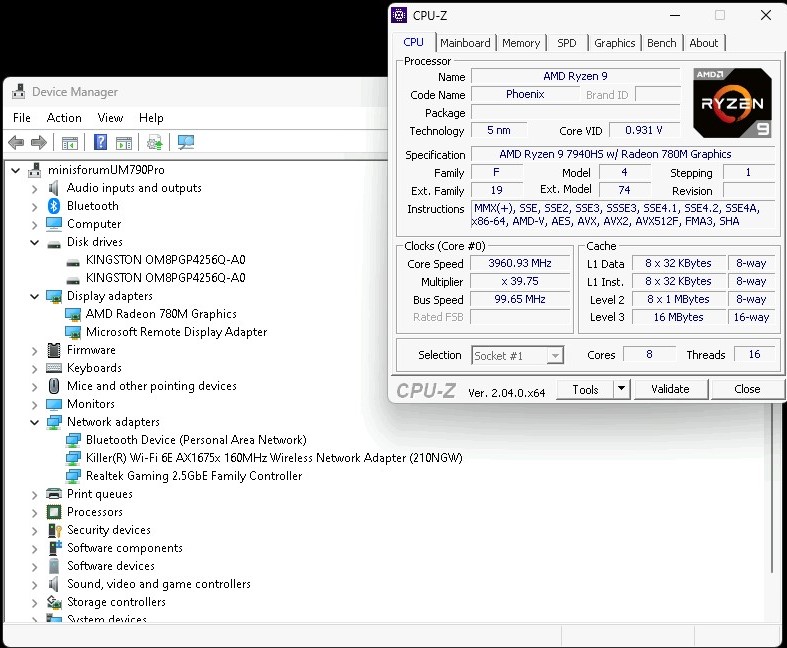Open the Tools dropdown arrow in CPU-Z
787x648 pixels.
pos(621,389)
